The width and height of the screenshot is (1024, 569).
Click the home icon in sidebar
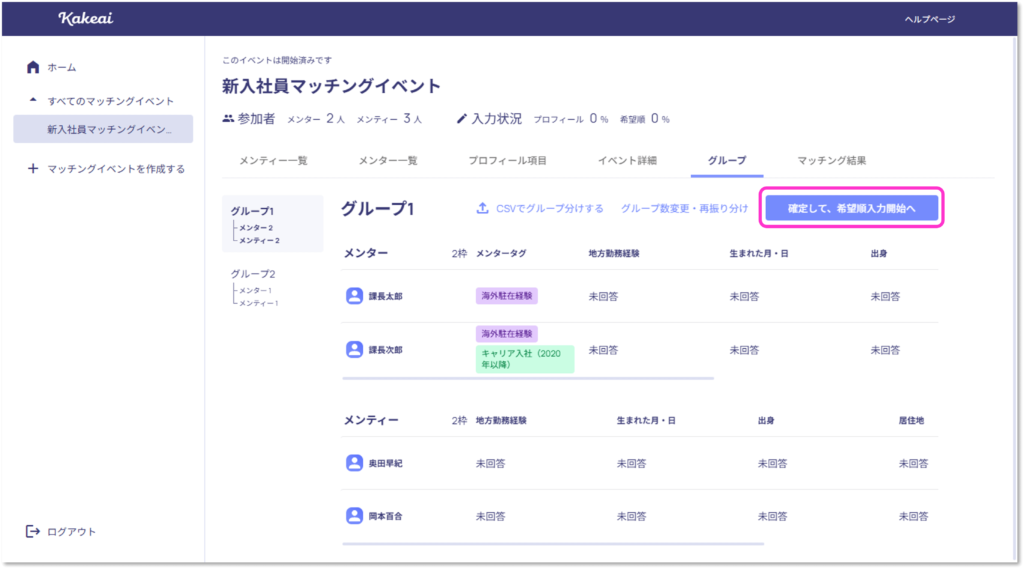tap(33, 67)
